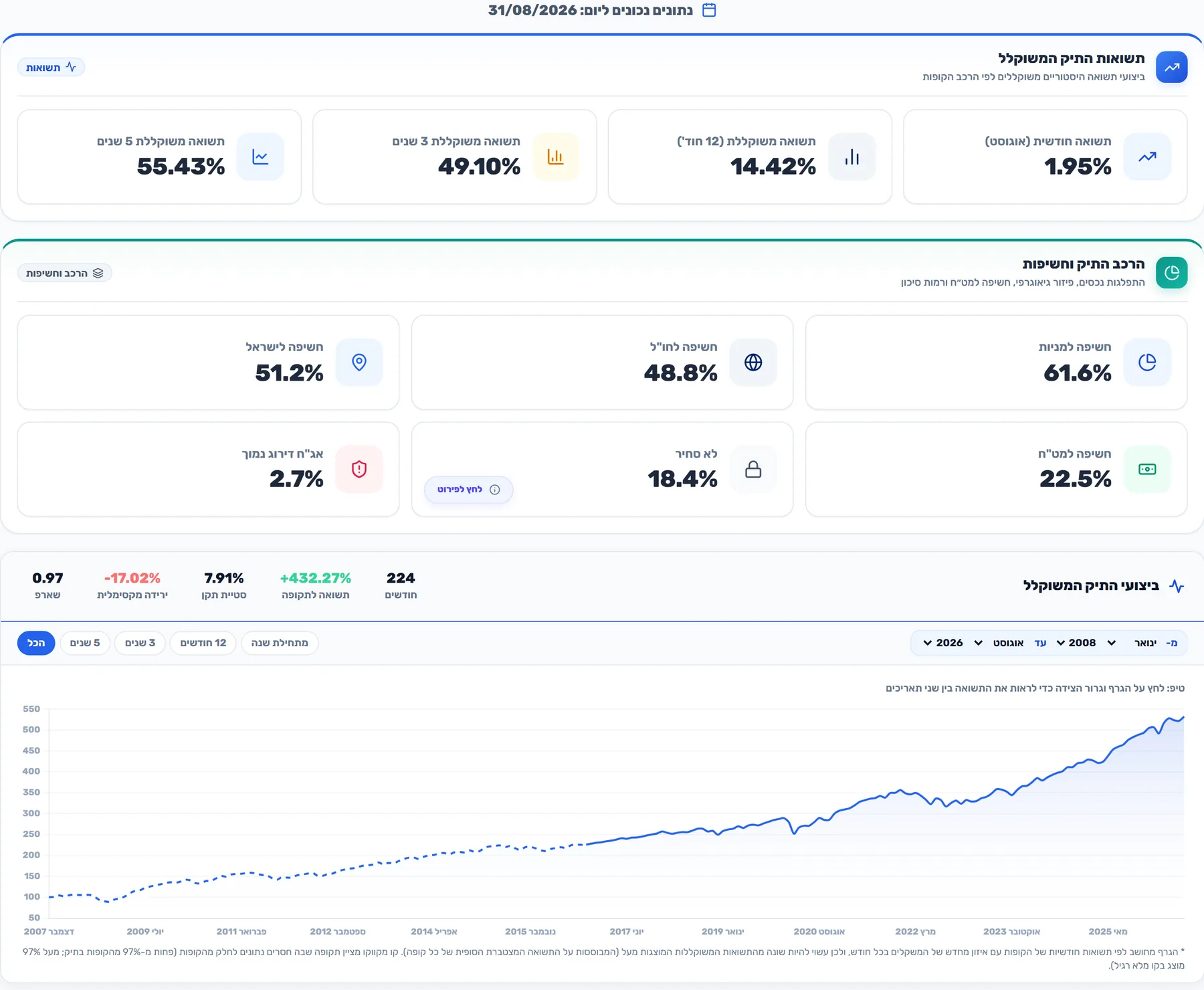
Task: Click the chart peak at far right end
Action: [x=1183, y=718]
